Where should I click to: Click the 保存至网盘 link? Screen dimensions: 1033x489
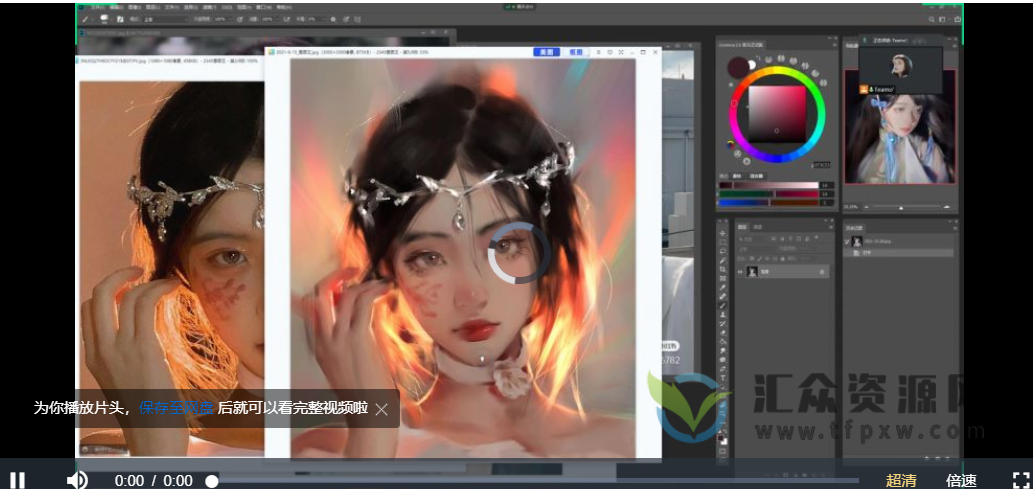(x=175, y=408)
